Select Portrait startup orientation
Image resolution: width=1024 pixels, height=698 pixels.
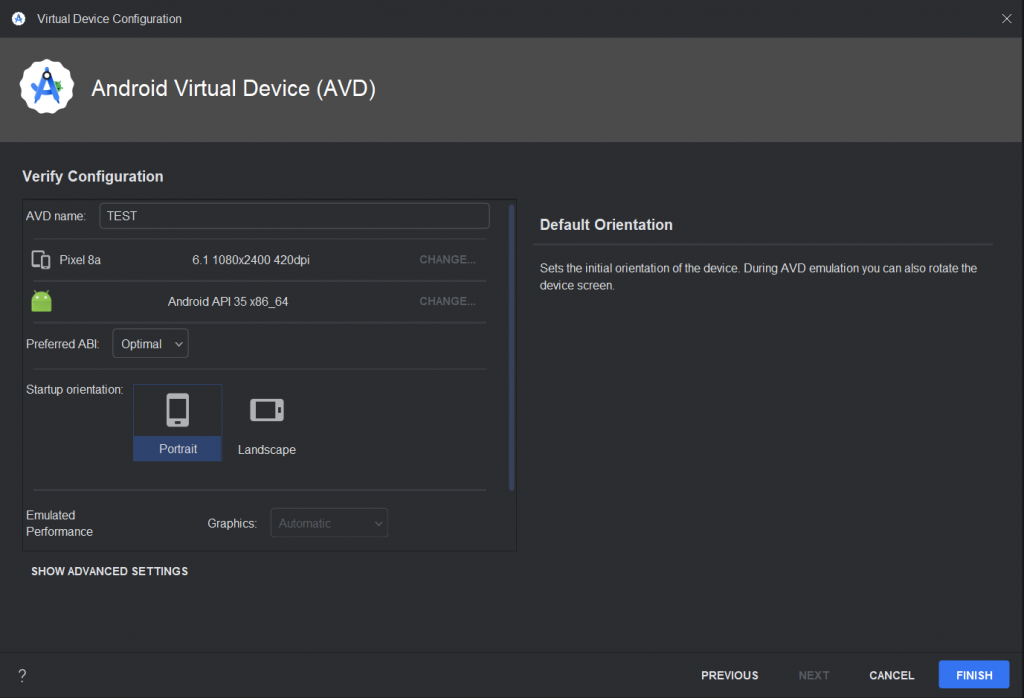tap(178, 422)
